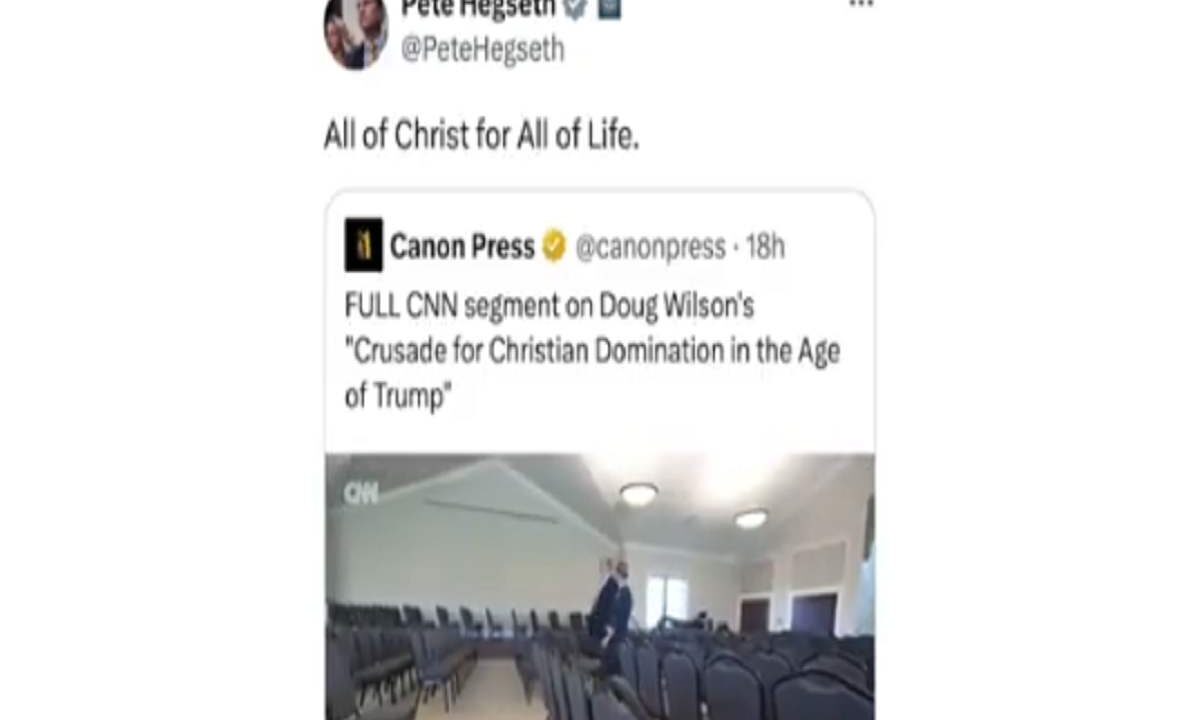1200x720 pixels.
Task: Click the round ceiling light in the video
Action: pos(638,494)
